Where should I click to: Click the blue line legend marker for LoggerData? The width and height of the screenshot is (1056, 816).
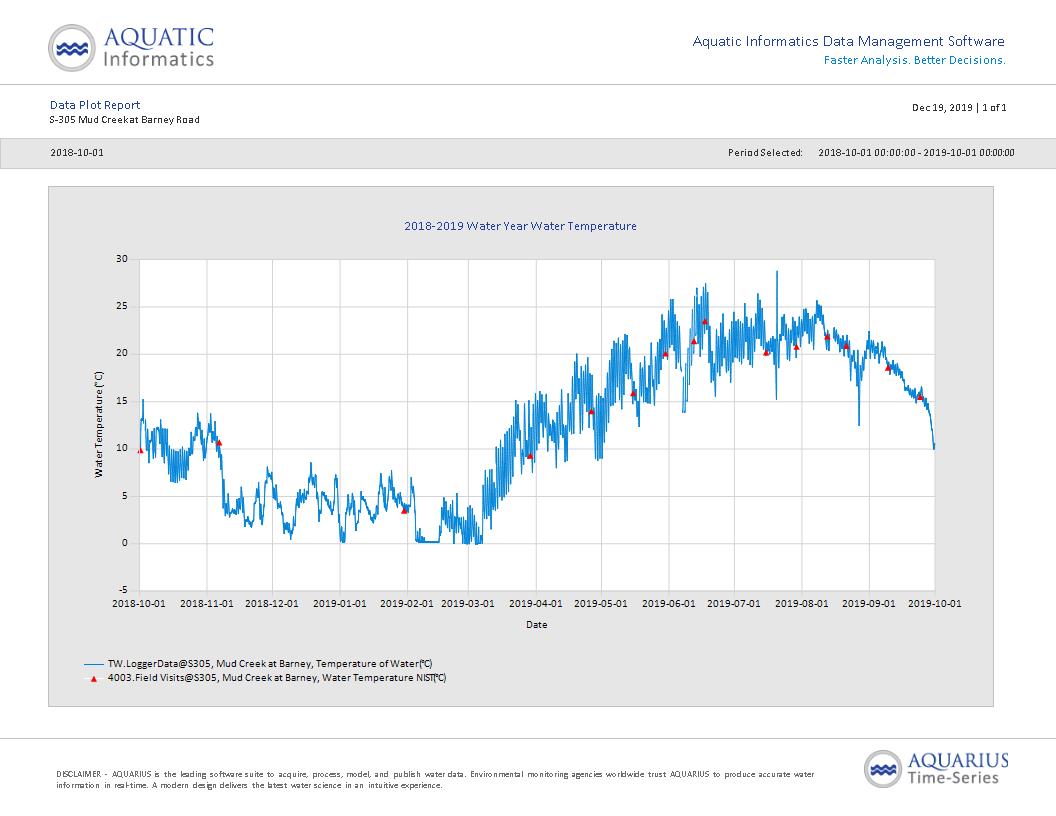pos(94,665)
